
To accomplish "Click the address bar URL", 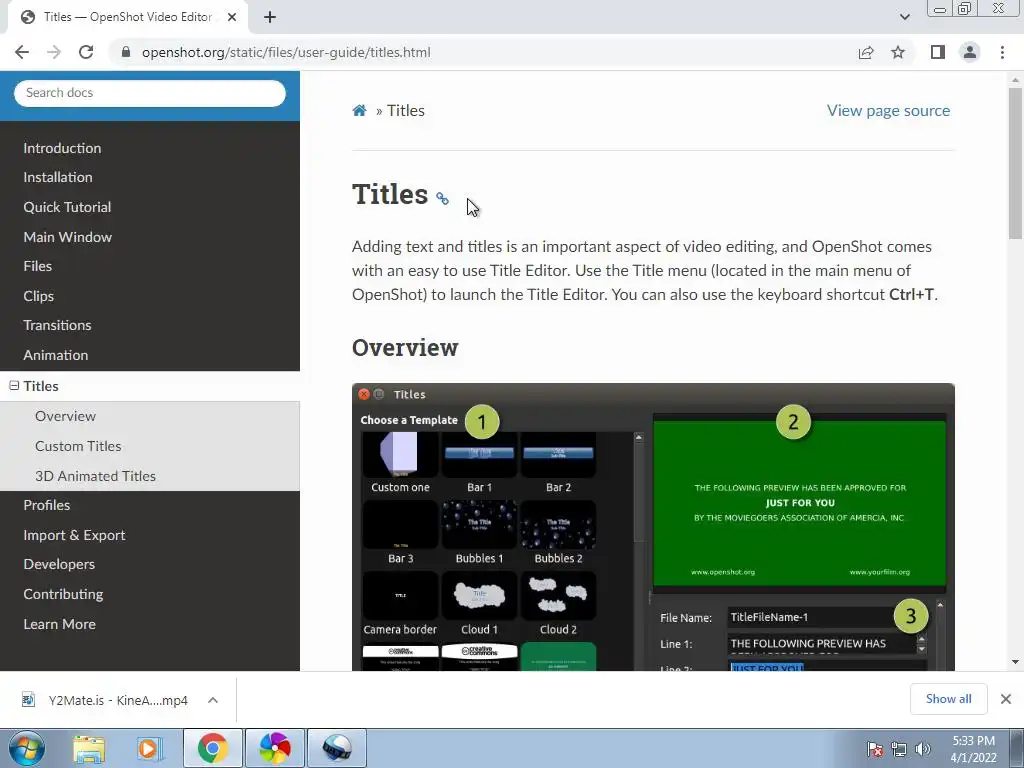I will coord(286,52).
